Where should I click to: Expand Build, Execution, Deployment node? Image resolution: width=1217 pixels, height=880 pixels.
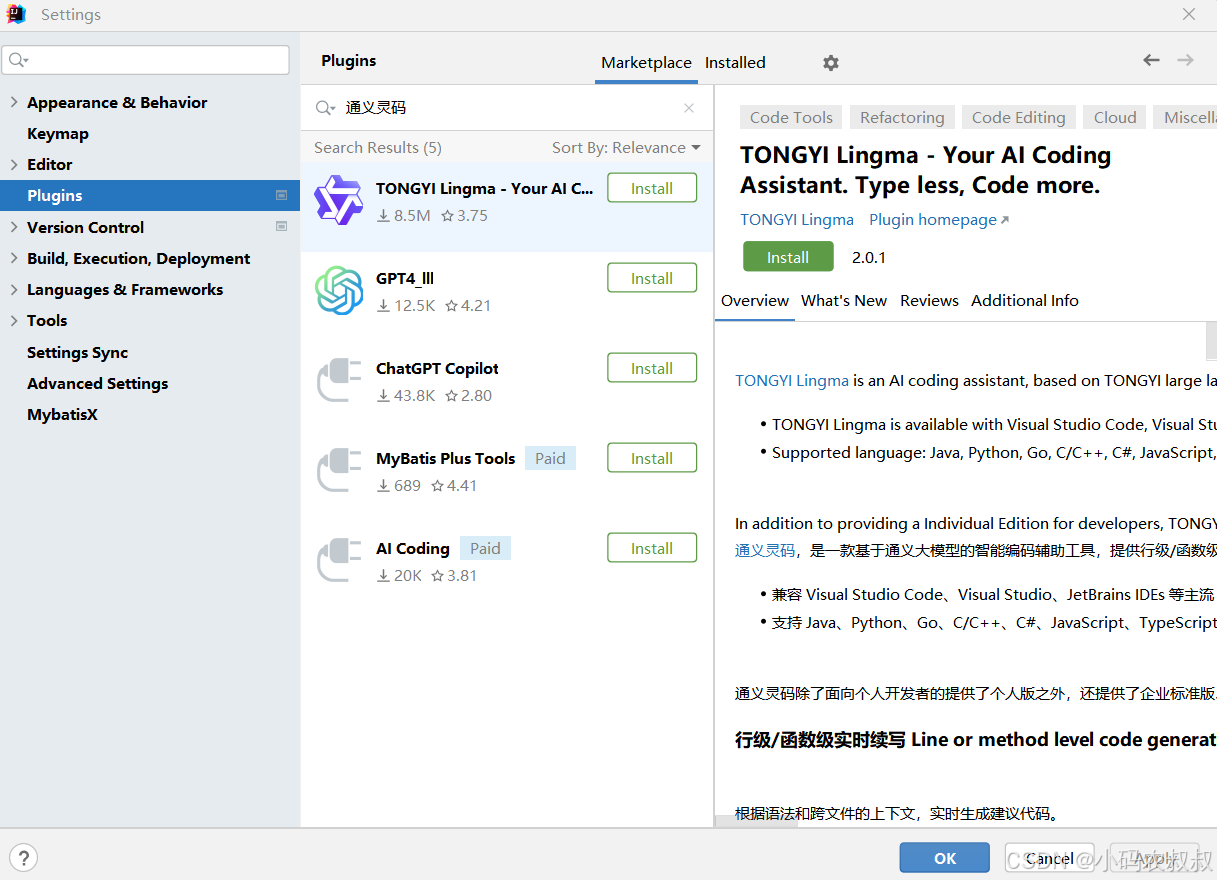13,258
